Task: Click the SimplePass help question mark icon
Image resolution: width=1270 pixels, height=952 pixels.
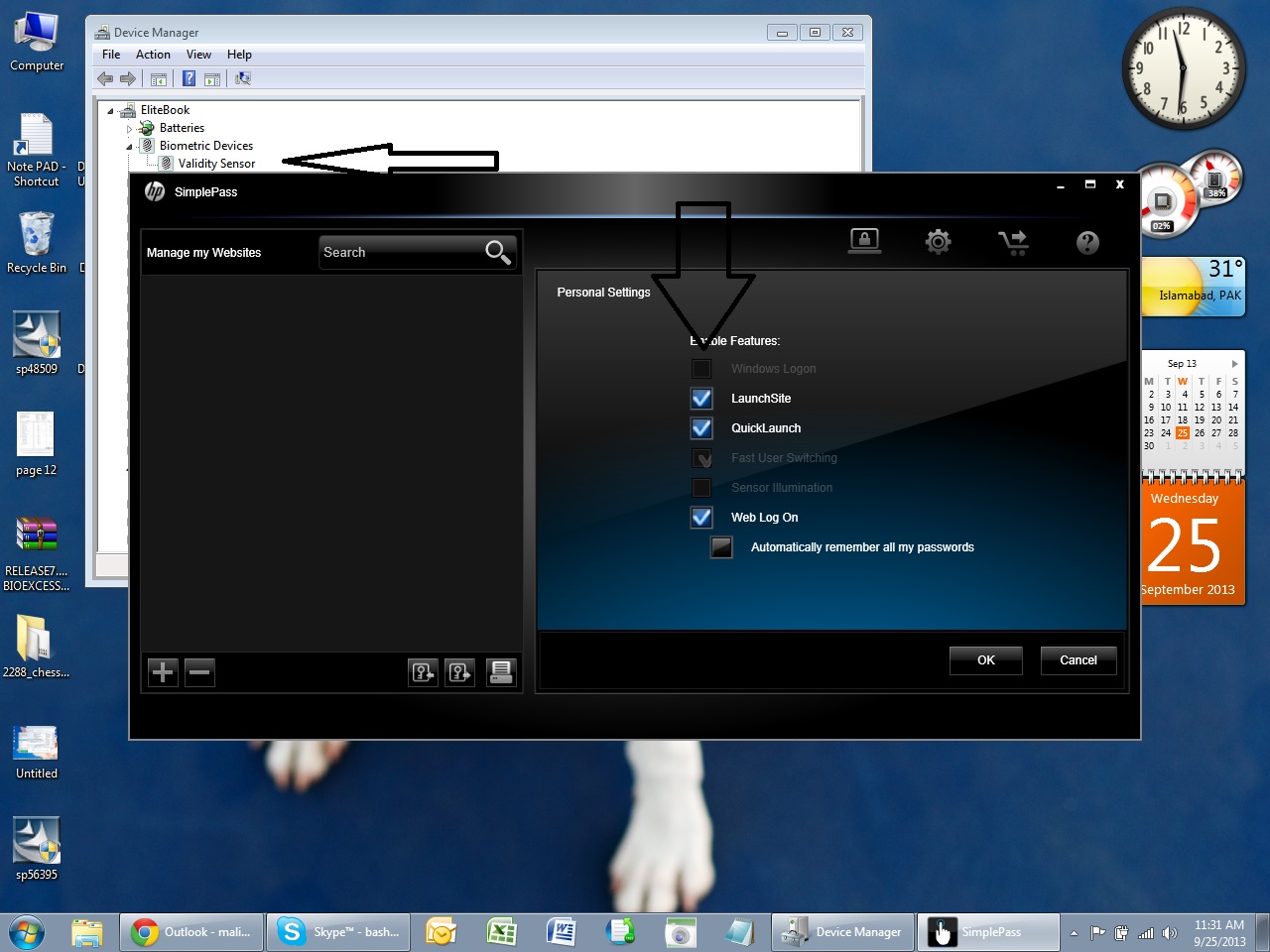Action: (1087, 242)
